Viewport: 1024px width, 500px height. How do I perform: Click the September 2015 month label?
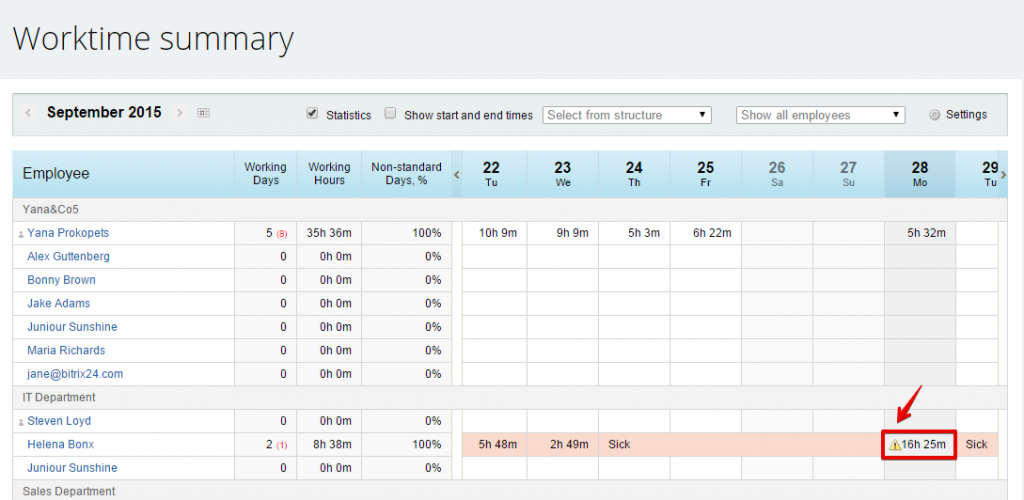click(104, 112)
